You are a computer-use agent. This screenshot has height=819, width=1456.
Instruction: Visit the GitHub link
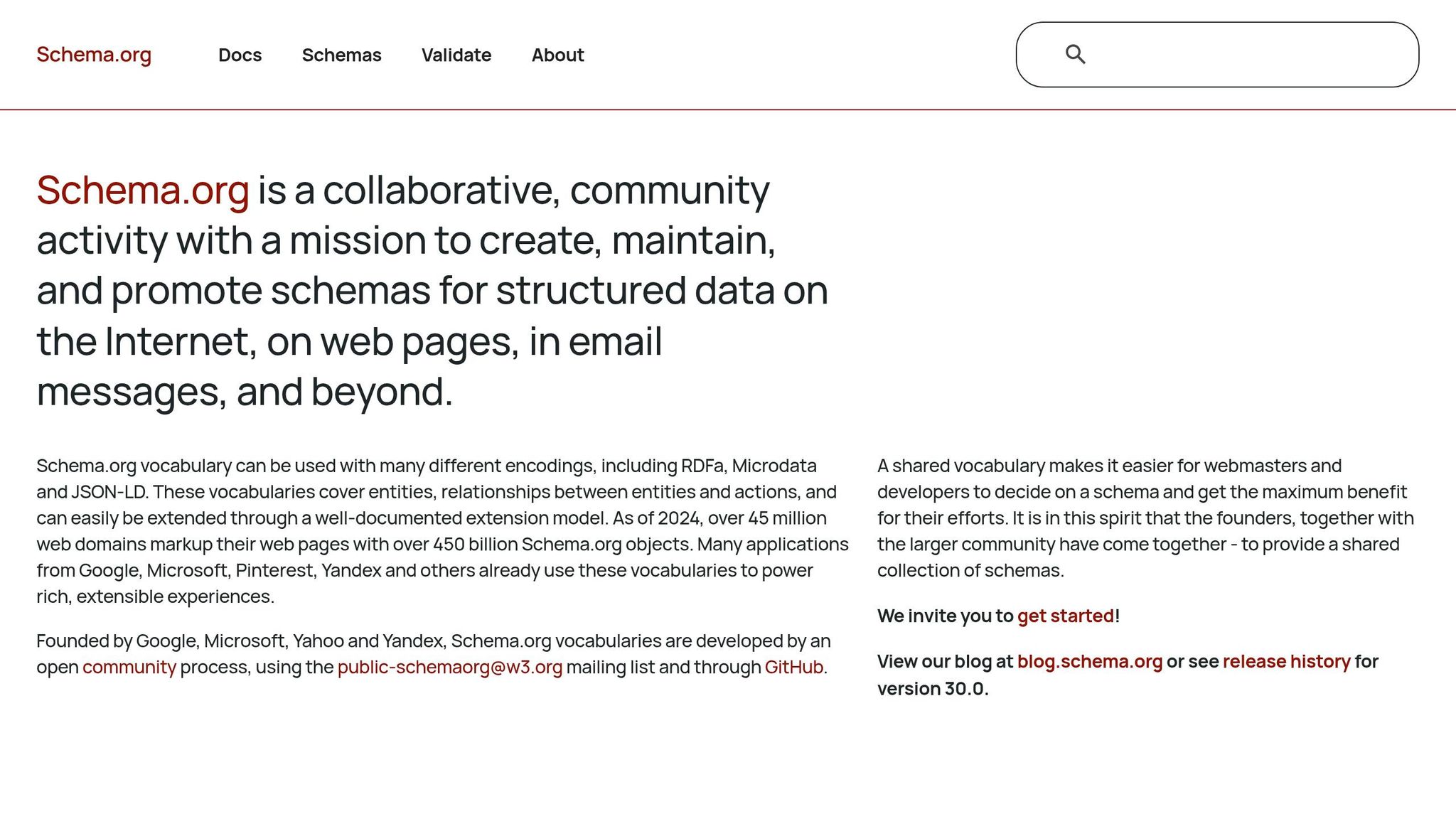[794, 668]
